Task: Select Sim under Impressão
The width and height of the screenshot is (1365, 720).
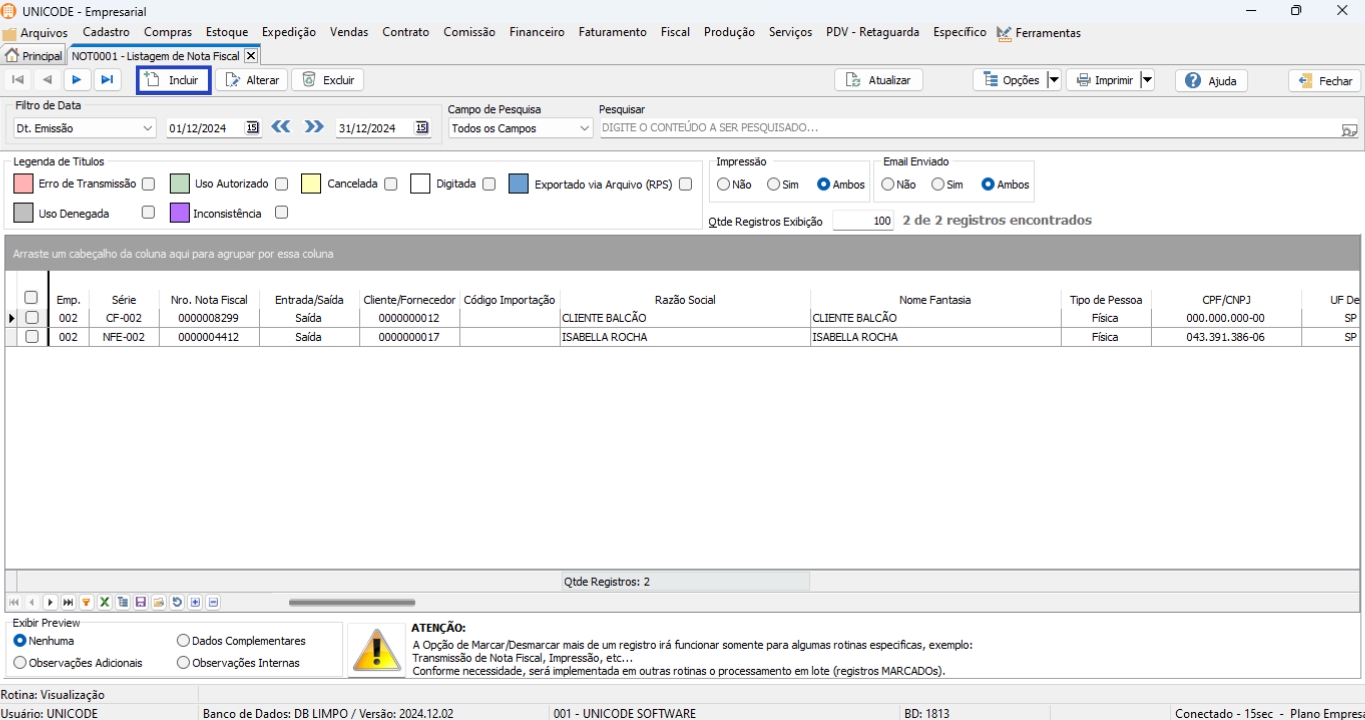Action: click(x=774, y=184)
